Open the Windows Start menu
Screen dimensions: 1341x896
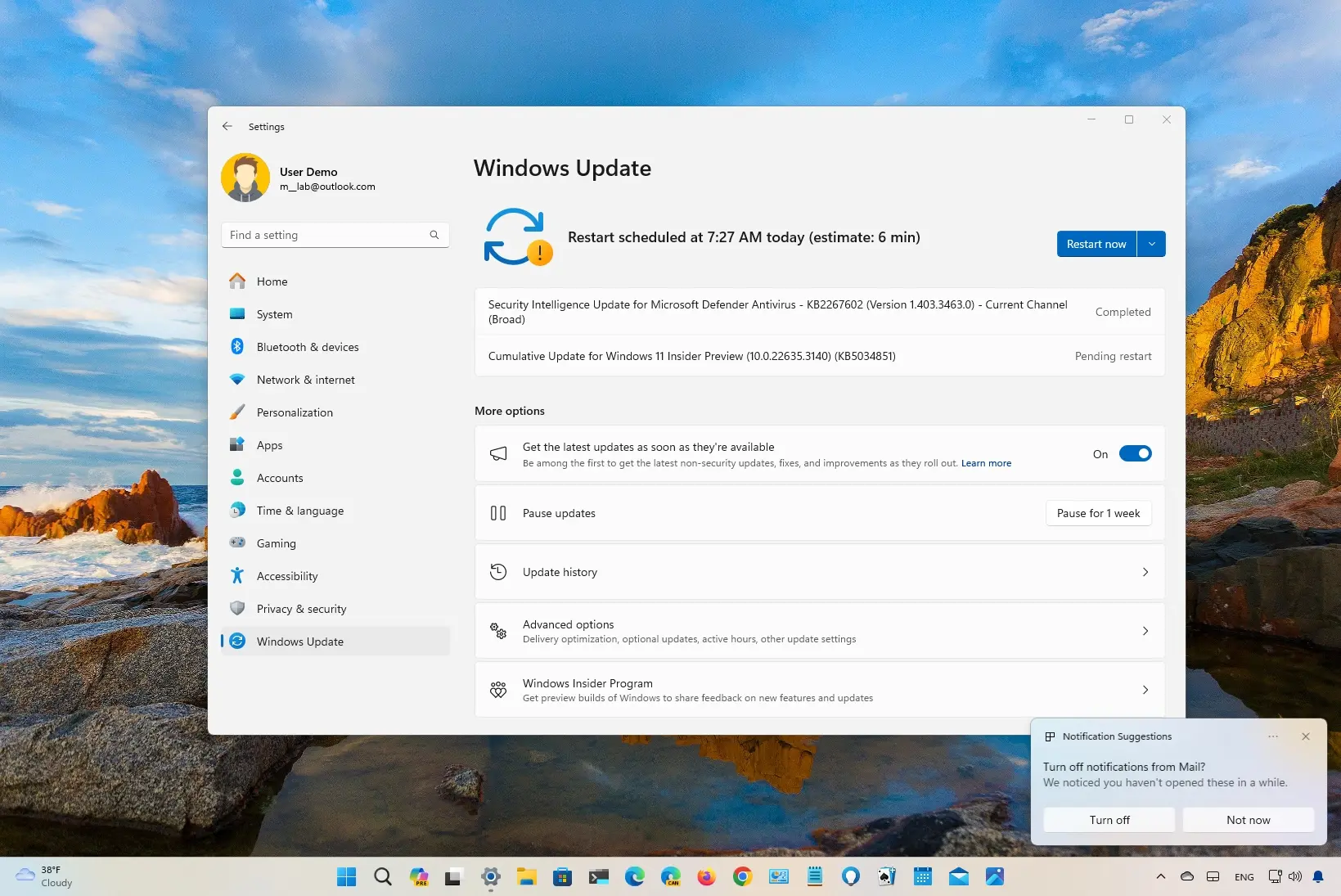[347, 876]
